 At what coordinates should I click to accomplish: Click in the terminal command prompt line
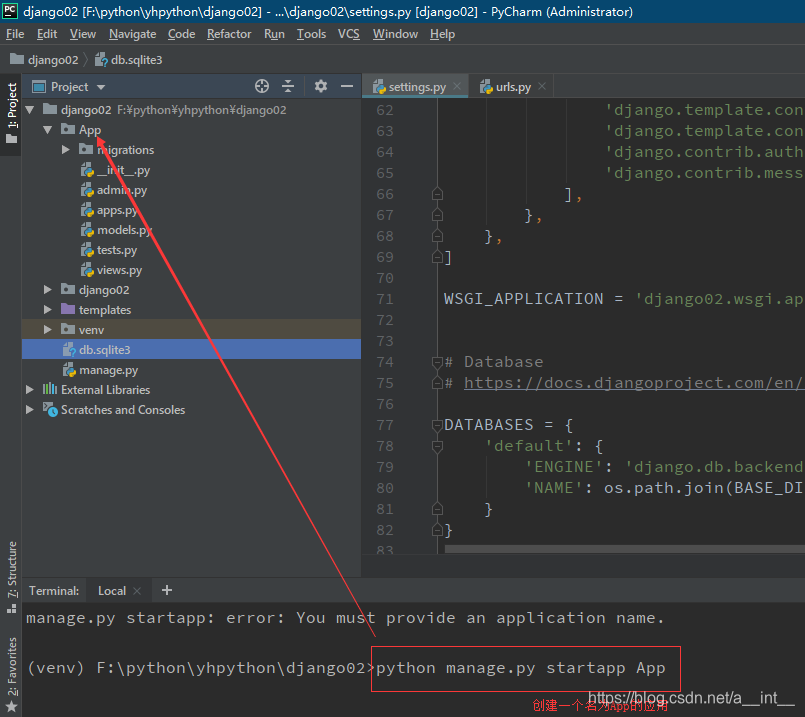[413, 668]
